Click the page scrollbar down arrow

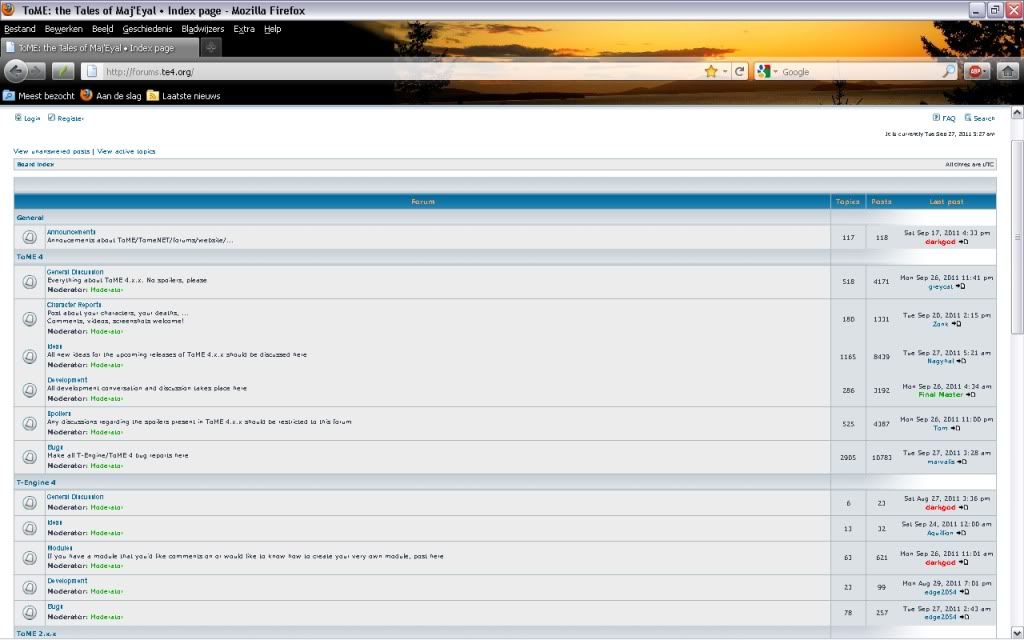pos(1017,633)
